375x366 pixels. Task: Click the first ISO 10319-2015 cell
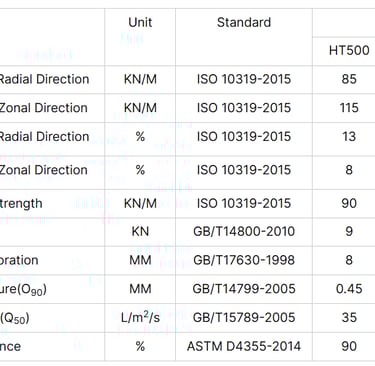[x=244, y=79]
